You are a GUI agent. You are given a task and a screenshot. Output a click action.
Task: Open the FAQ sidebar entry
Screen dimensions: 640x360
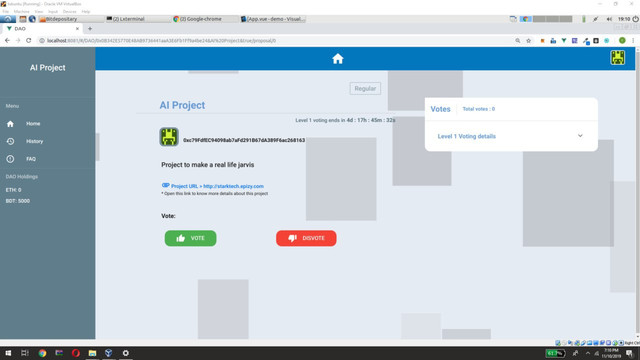coord(31,159)
